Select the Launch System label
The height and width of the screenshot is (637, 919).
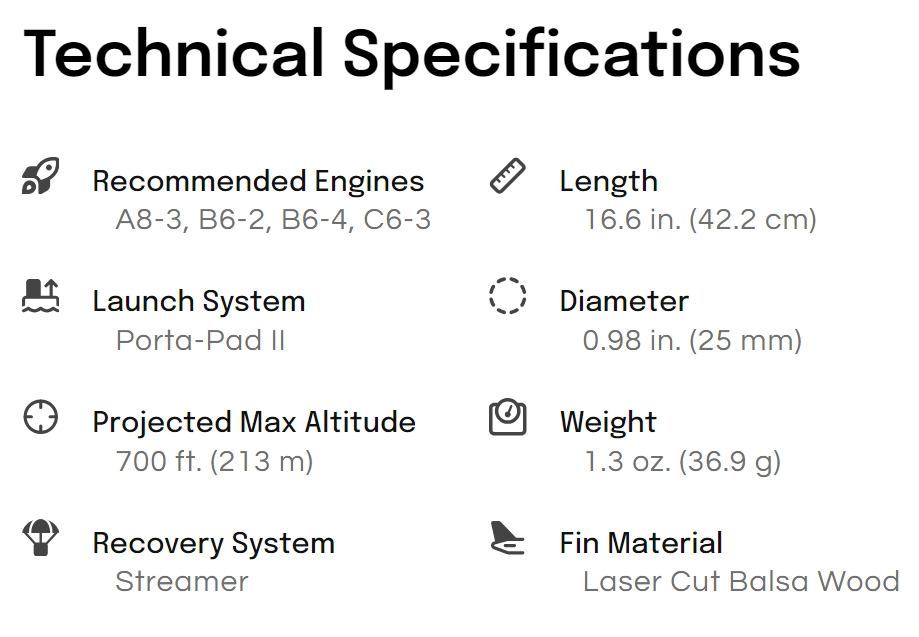pyautogui.click(x=199, y=302)
